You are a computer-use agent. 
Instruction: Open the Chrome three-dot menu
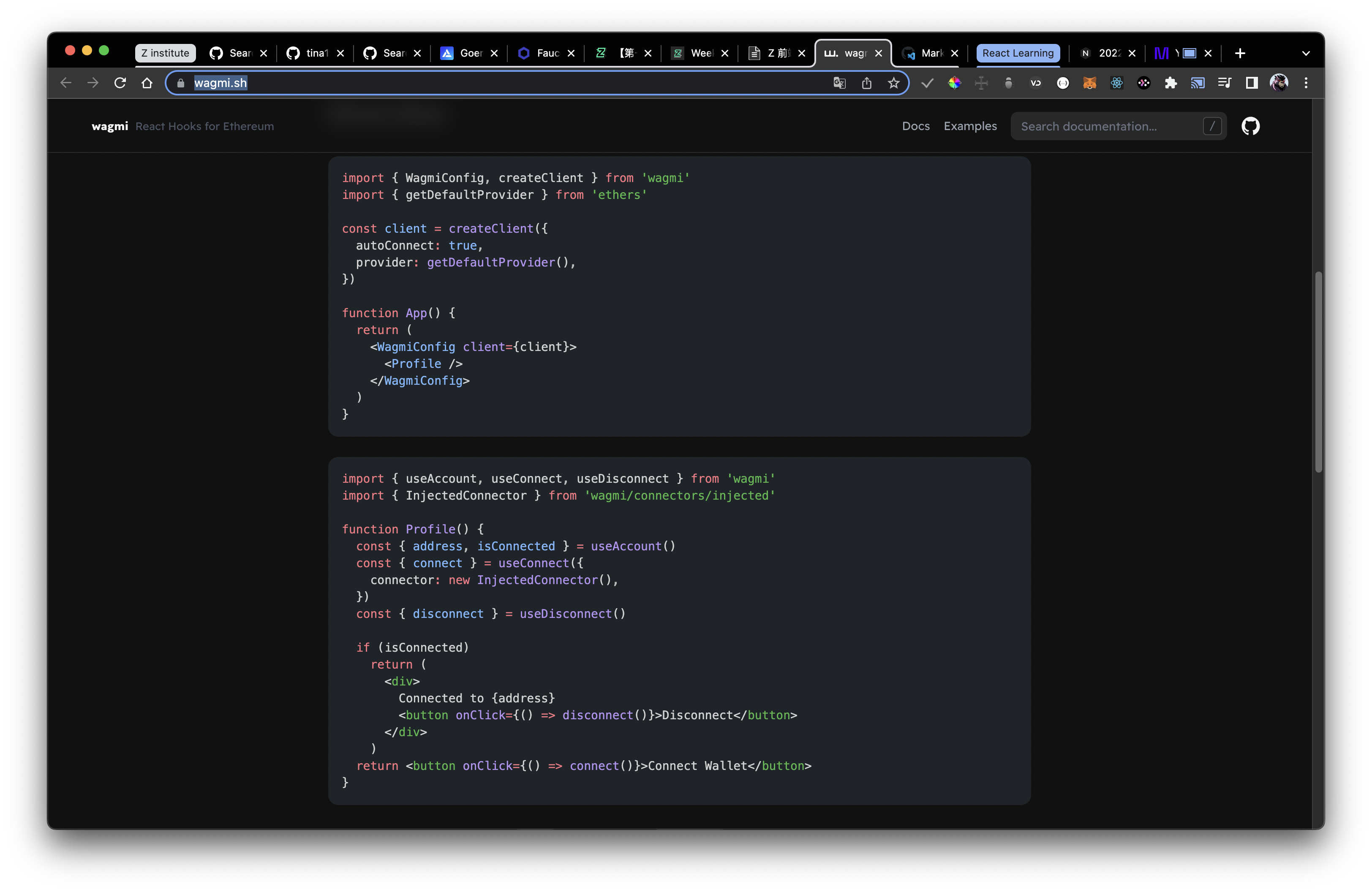(x=1306, y=83)
